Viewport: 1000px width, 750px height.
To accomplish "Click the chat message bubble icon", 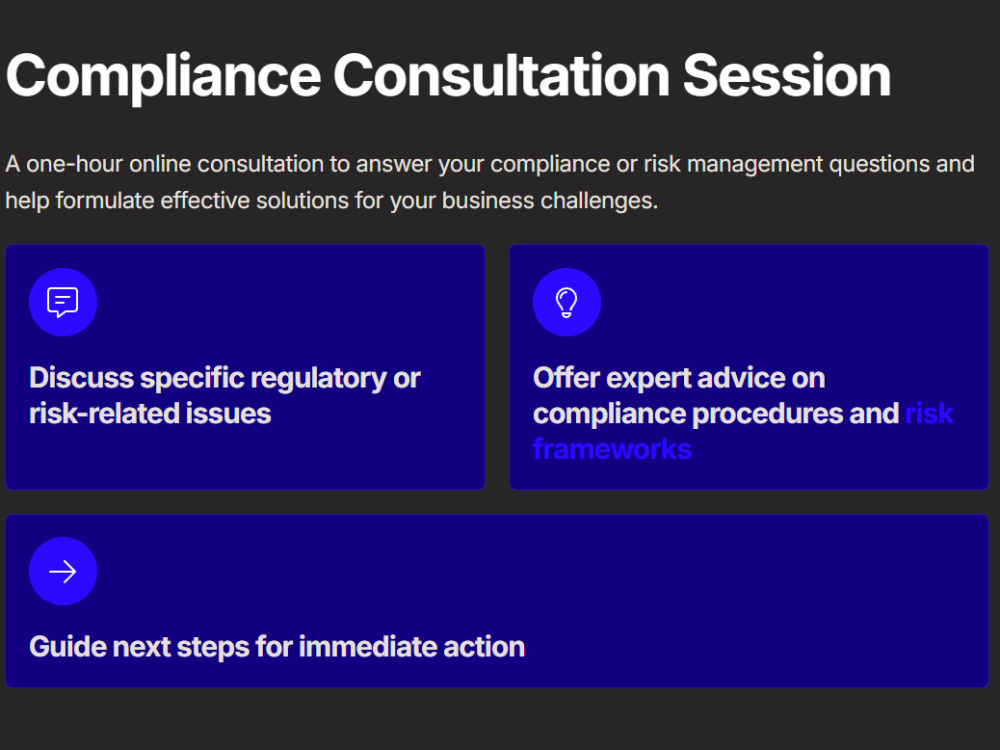I will tap(62, 302).
